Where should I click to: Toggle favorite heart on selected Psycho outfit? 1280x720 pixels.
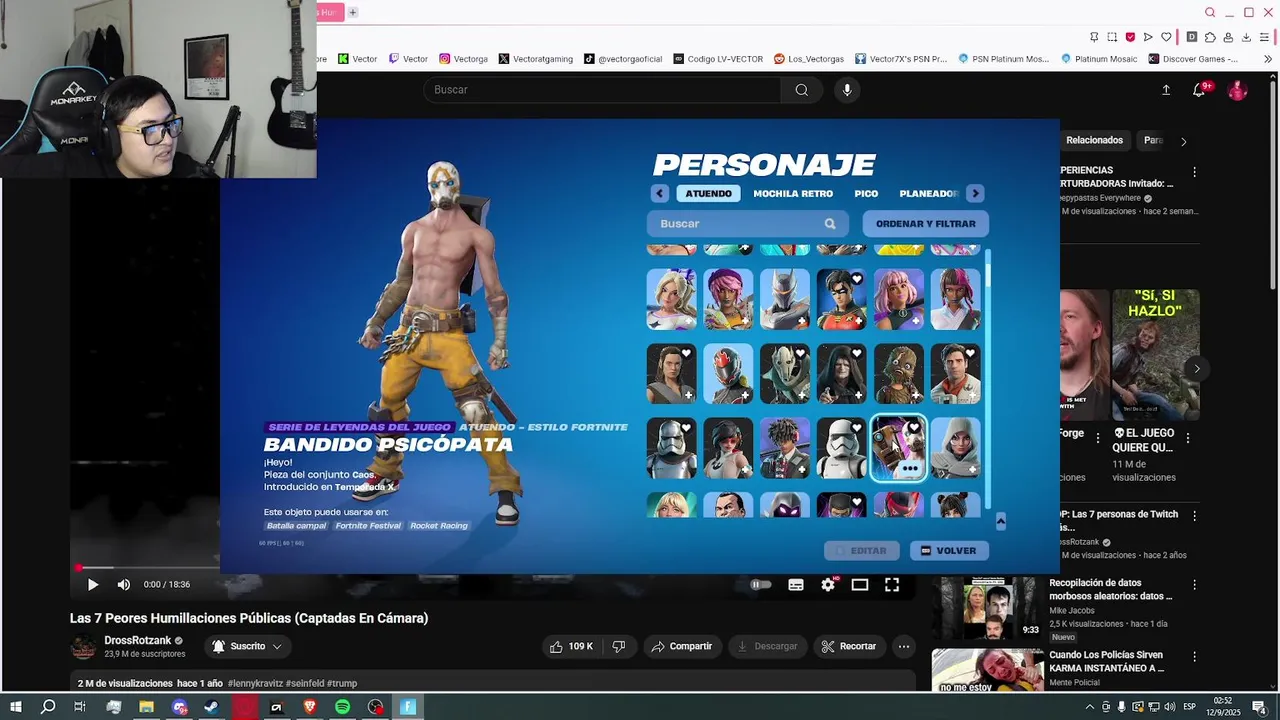pyautogui.click(x=913, y=428)
